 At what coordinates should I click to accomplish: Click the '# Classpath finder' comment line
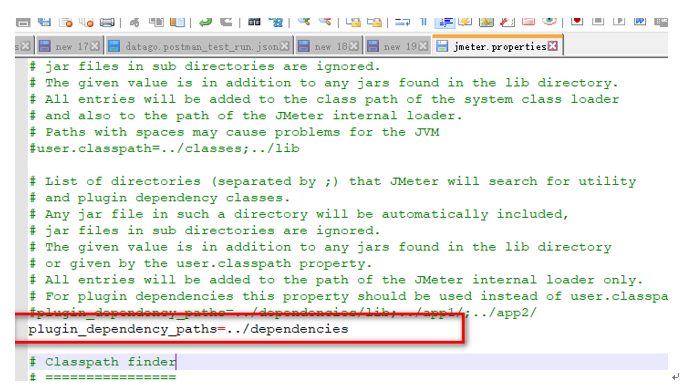(103, 362)
